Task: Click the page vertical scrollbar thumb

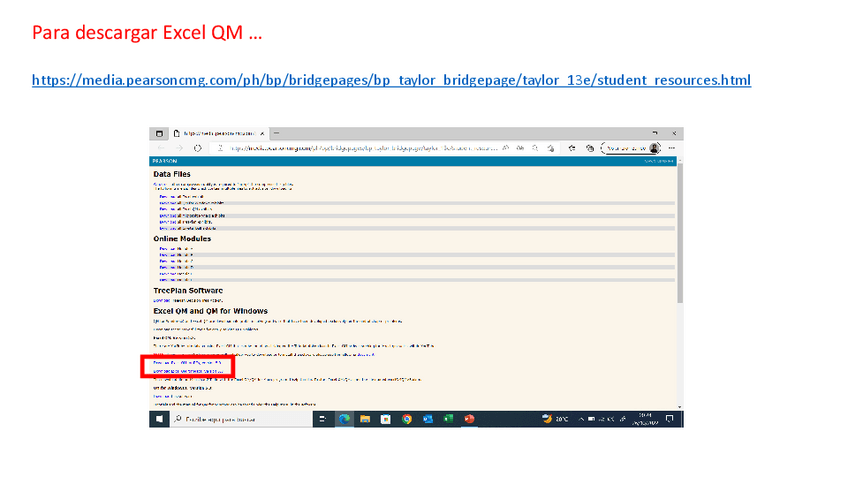Action: (680, 233)
